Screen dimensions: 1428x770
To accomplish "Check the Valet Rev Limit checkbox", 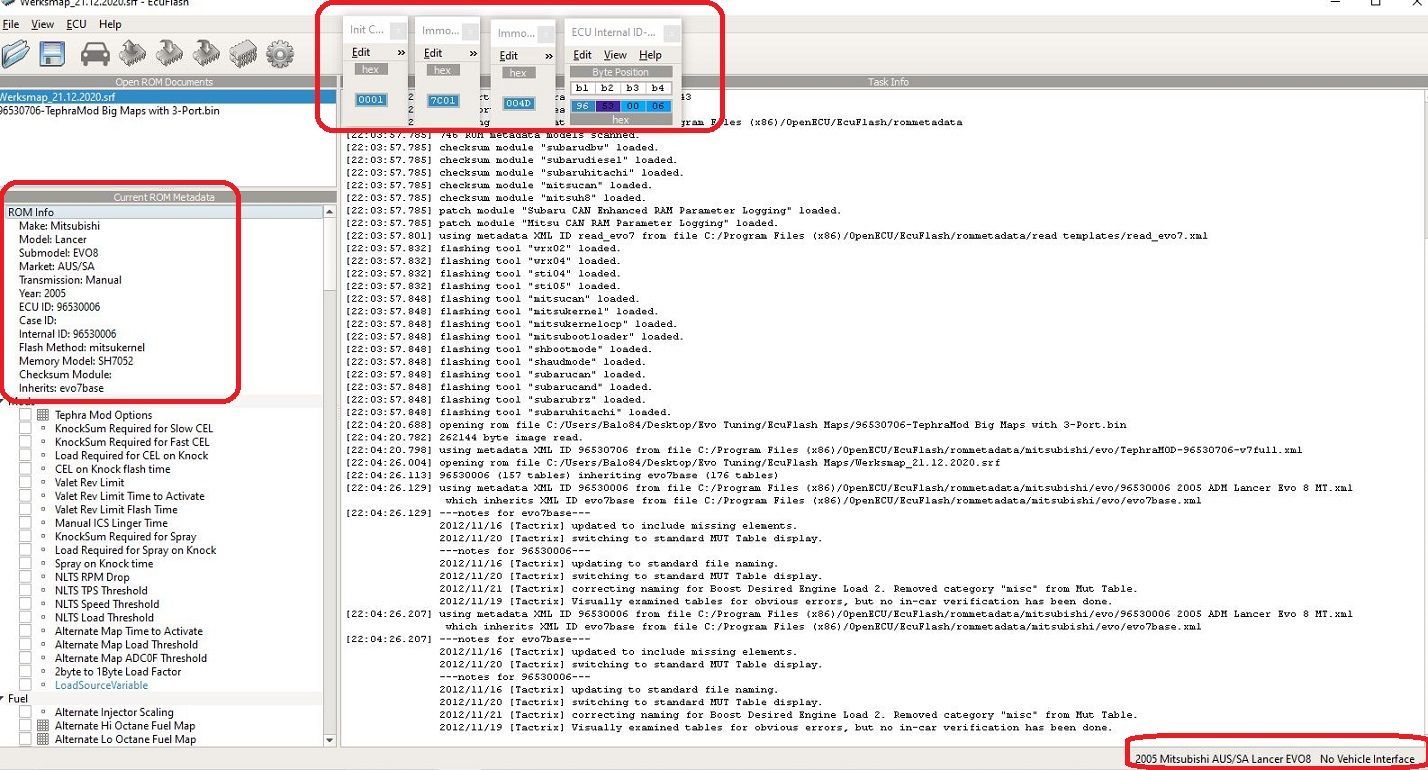I will click(x=26, y=483).
